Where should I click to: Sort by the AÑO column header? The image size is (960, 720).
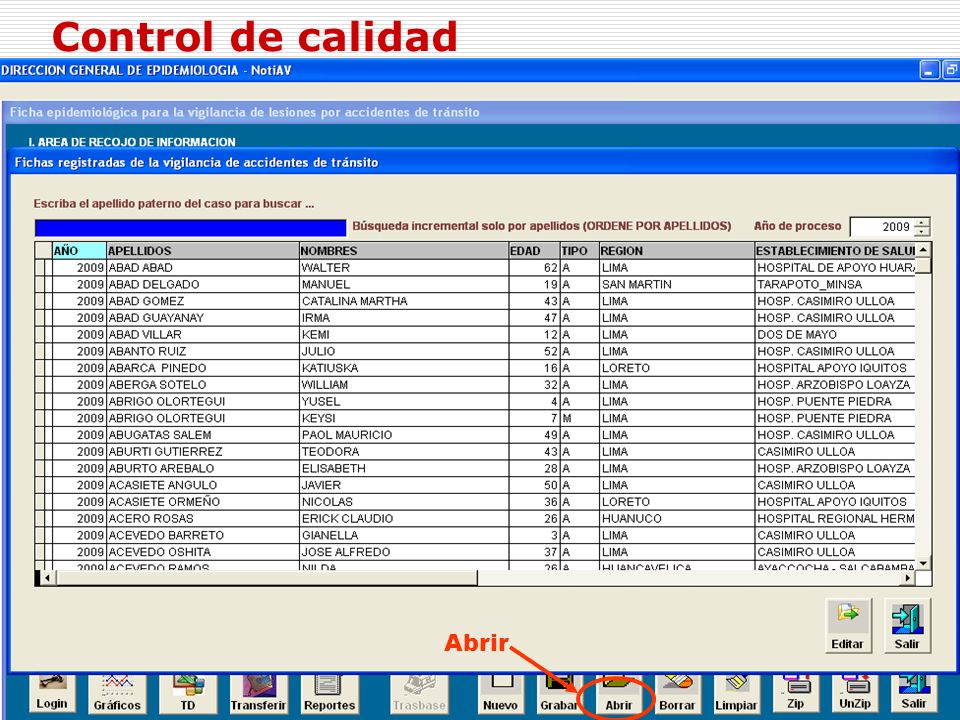pyautogui.click(x=79, y=250)
